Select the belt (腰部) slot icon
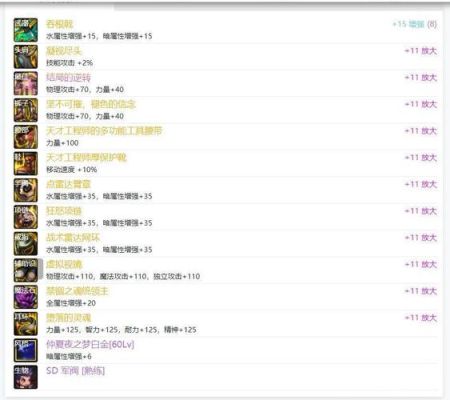The width and height of the screenshot is (450, 400). pos(26,137)
